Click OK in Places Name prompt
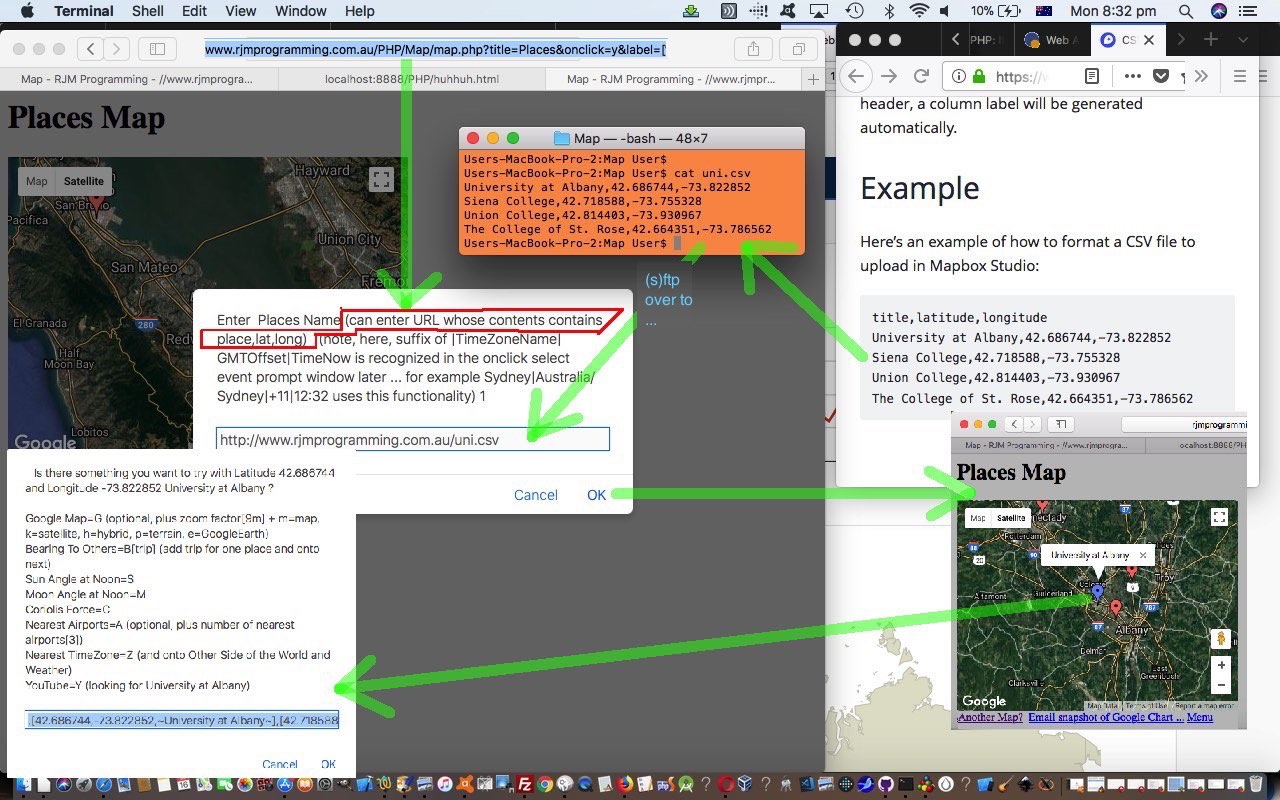Viewport: 1280px width, 800px height. point(596,495)
